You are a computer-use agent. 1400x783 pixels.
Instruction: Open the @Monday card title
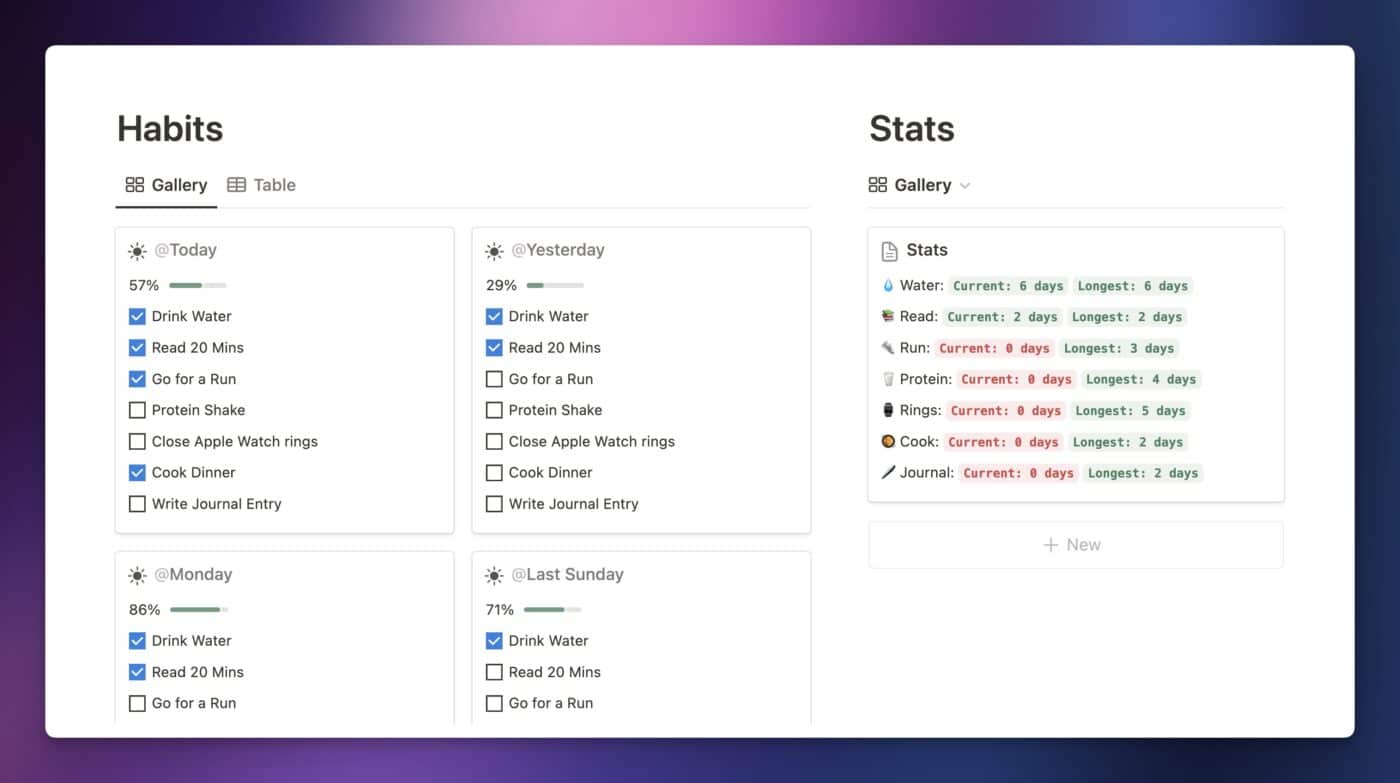193,574
